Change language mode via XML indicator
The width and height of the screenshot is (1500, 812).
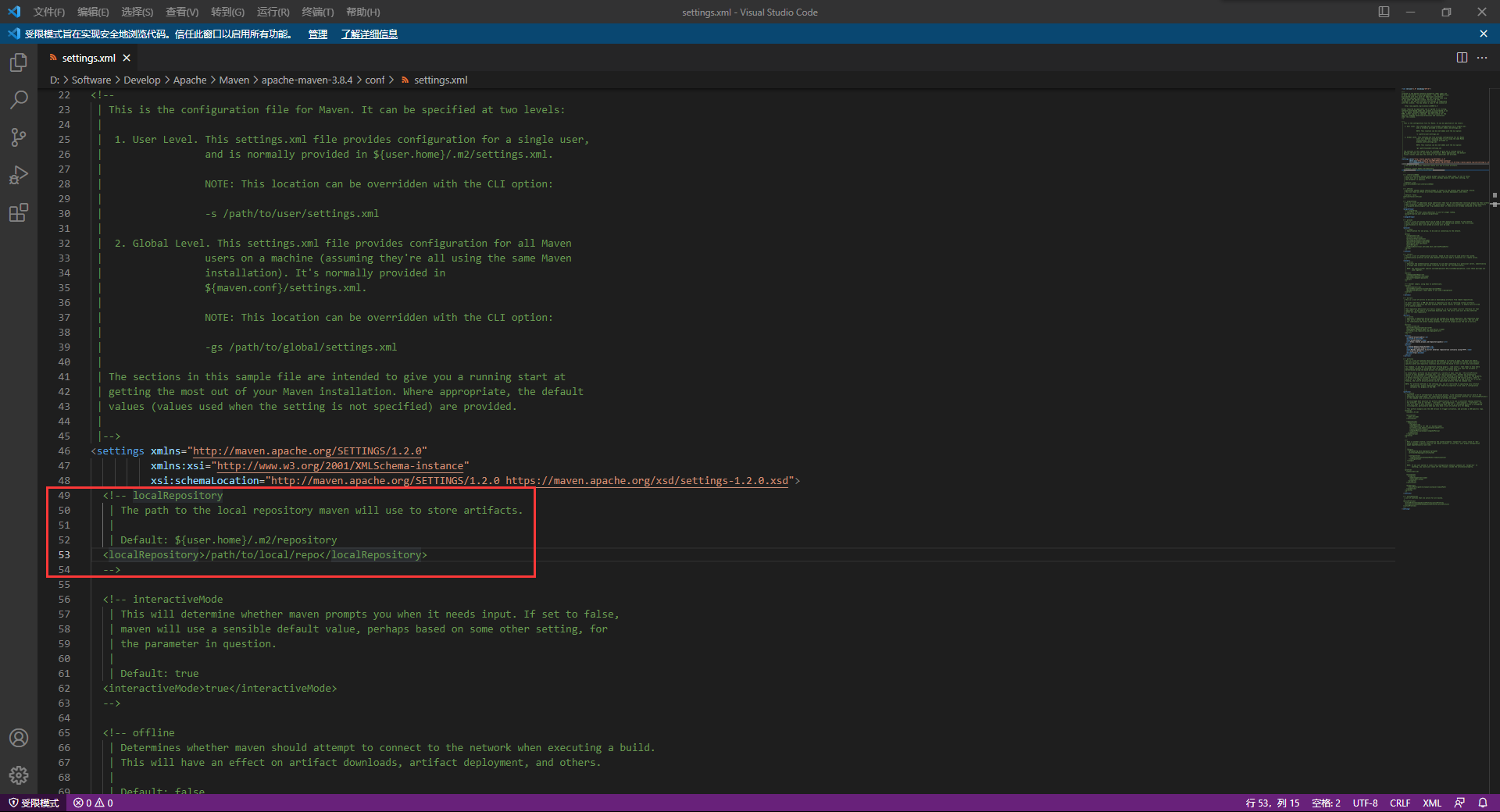1432,803
